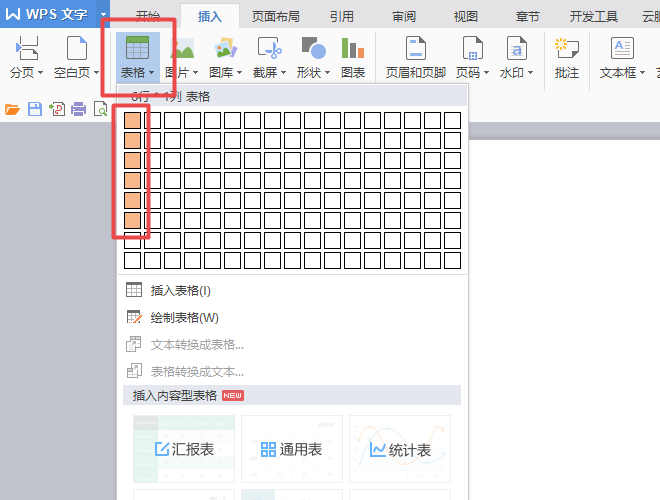Click the export to PDF icon
The image size is (660, 500).
click(56, 109)
